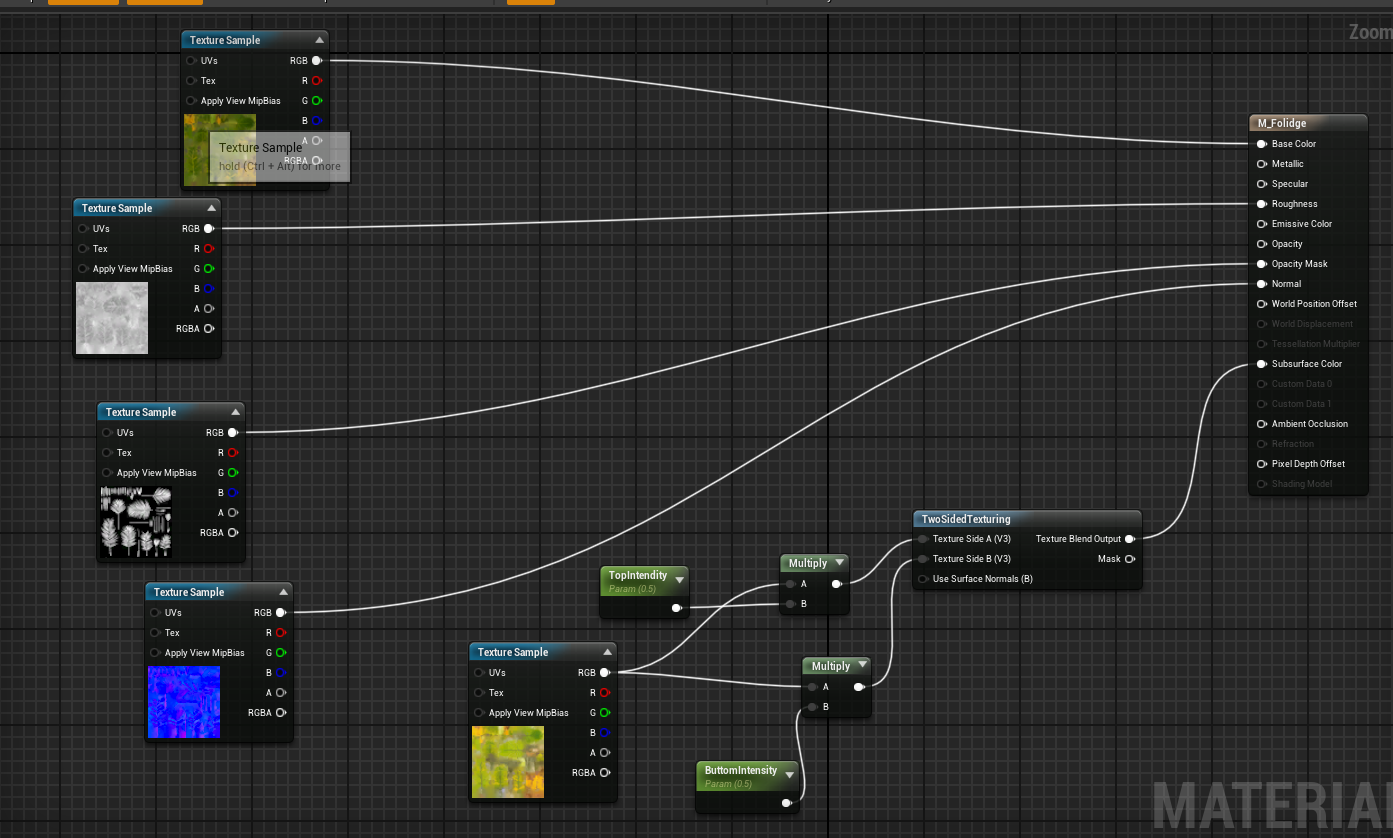Screen dimensions: 1393x838
Task: Click the Mask output pin of TwoSidedTexturing
Action: 1131,559
